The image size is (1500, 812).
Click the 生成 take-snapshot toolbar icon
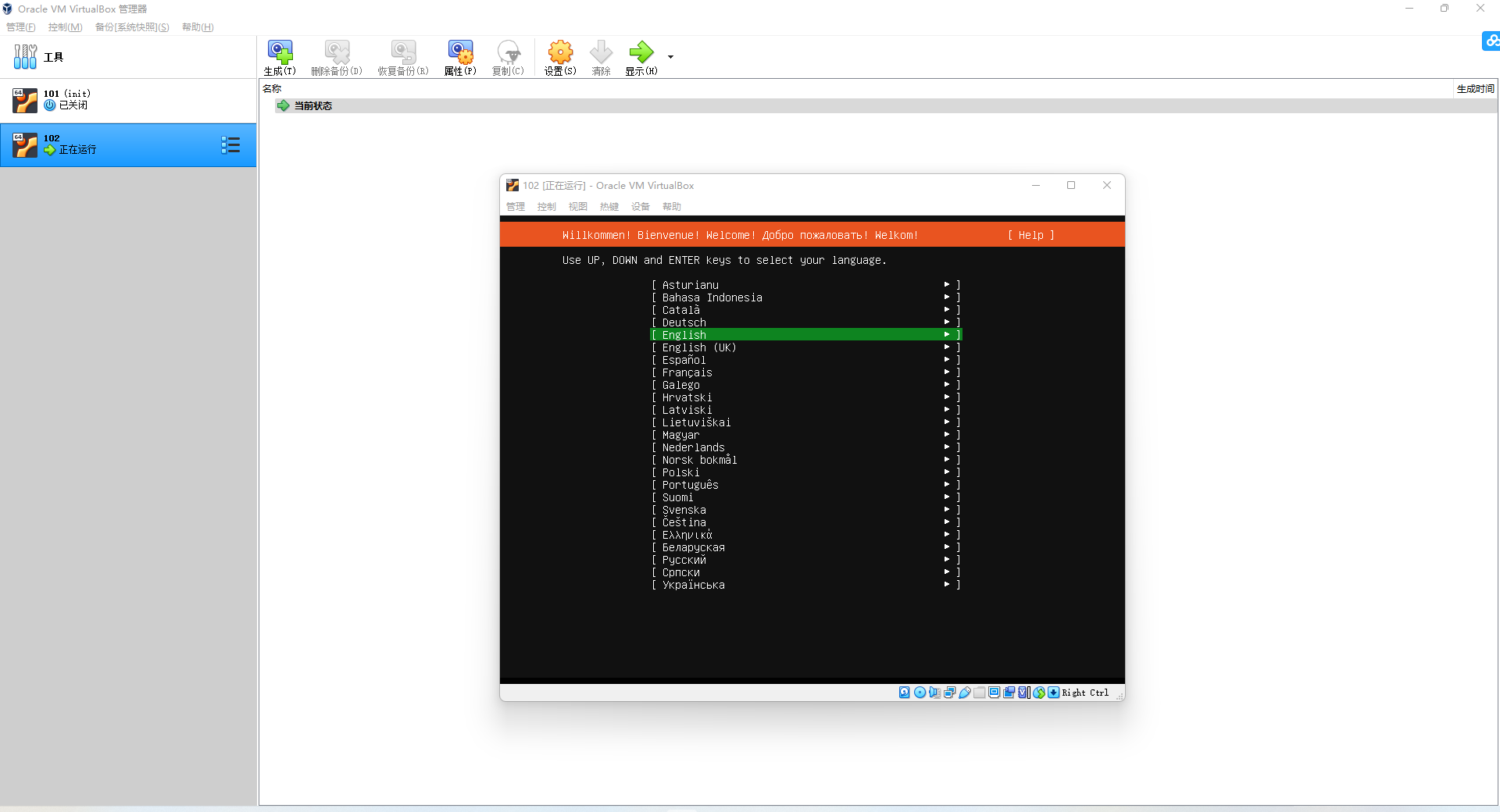[x=280, y=59]
